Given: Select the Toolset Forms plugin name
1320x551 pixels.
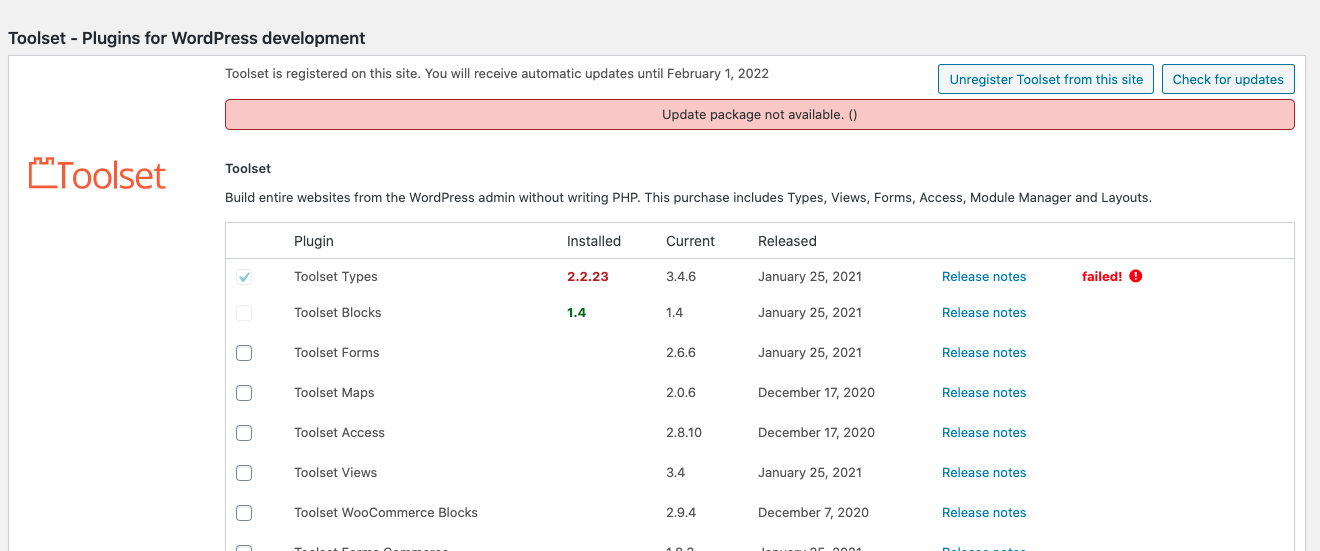Looking at the screenshot, I should point(337,352).
